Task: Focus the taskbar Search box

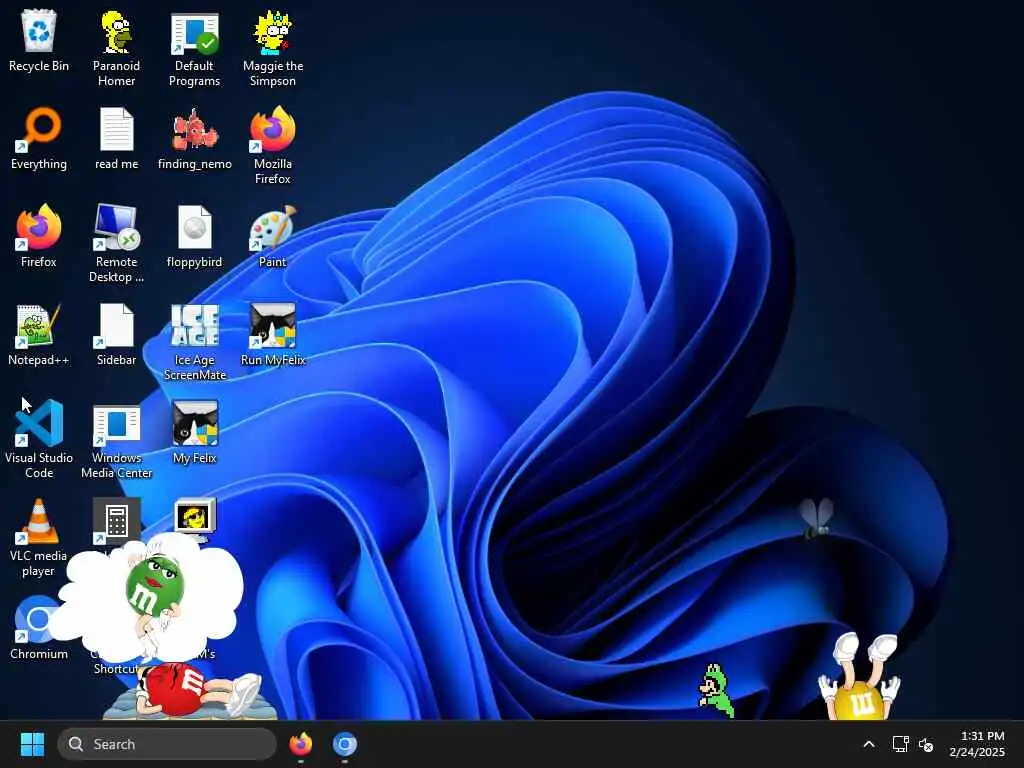Action: click(167, 744)
